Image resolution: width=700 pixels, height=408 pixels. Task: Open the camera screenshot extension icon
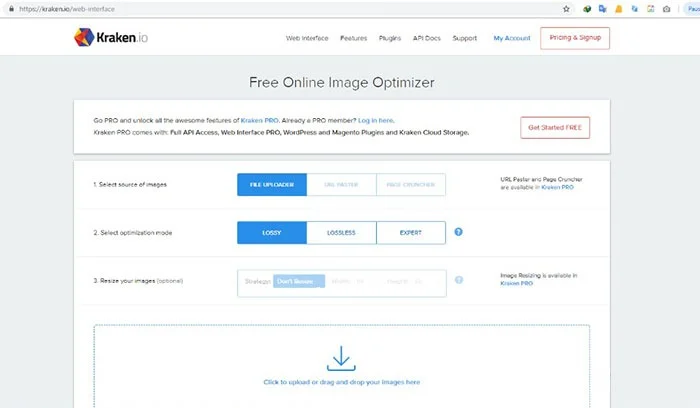(x=667, y=9)
